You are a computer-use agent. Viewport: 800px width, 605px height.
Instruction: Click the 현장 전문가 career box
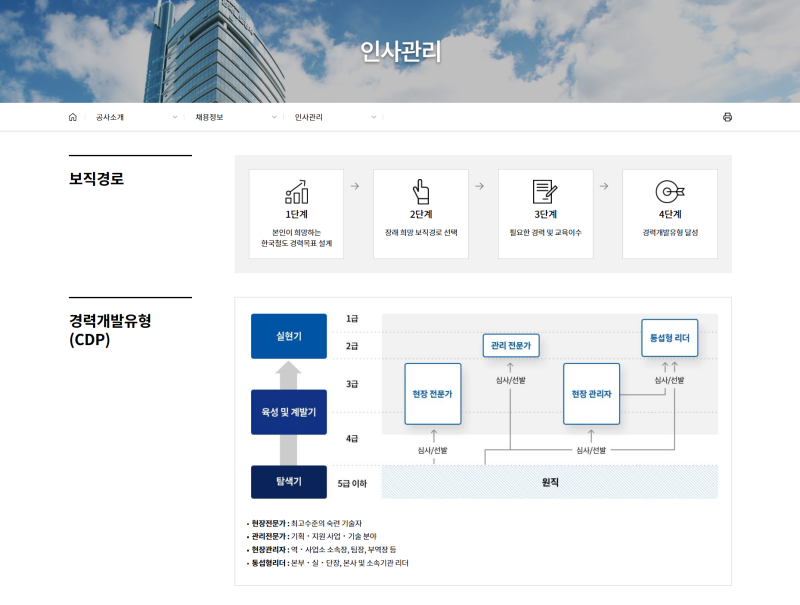[x=433, y=394]
